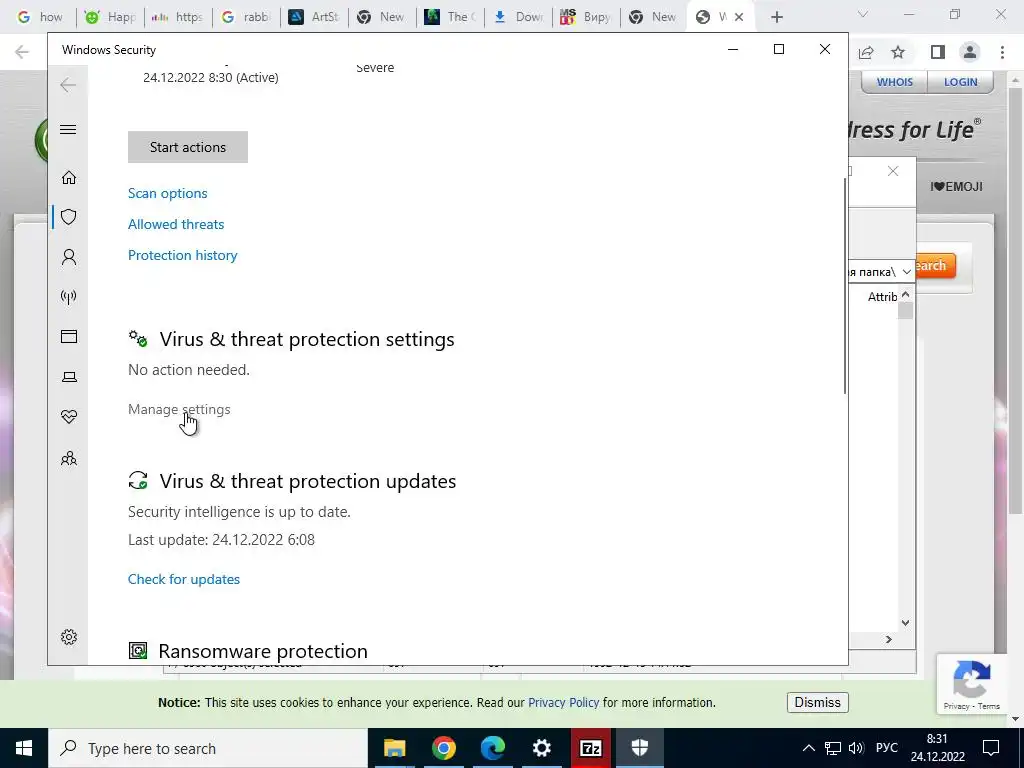
Task: Open Chrome profile avatar
Action: point(970,52)
